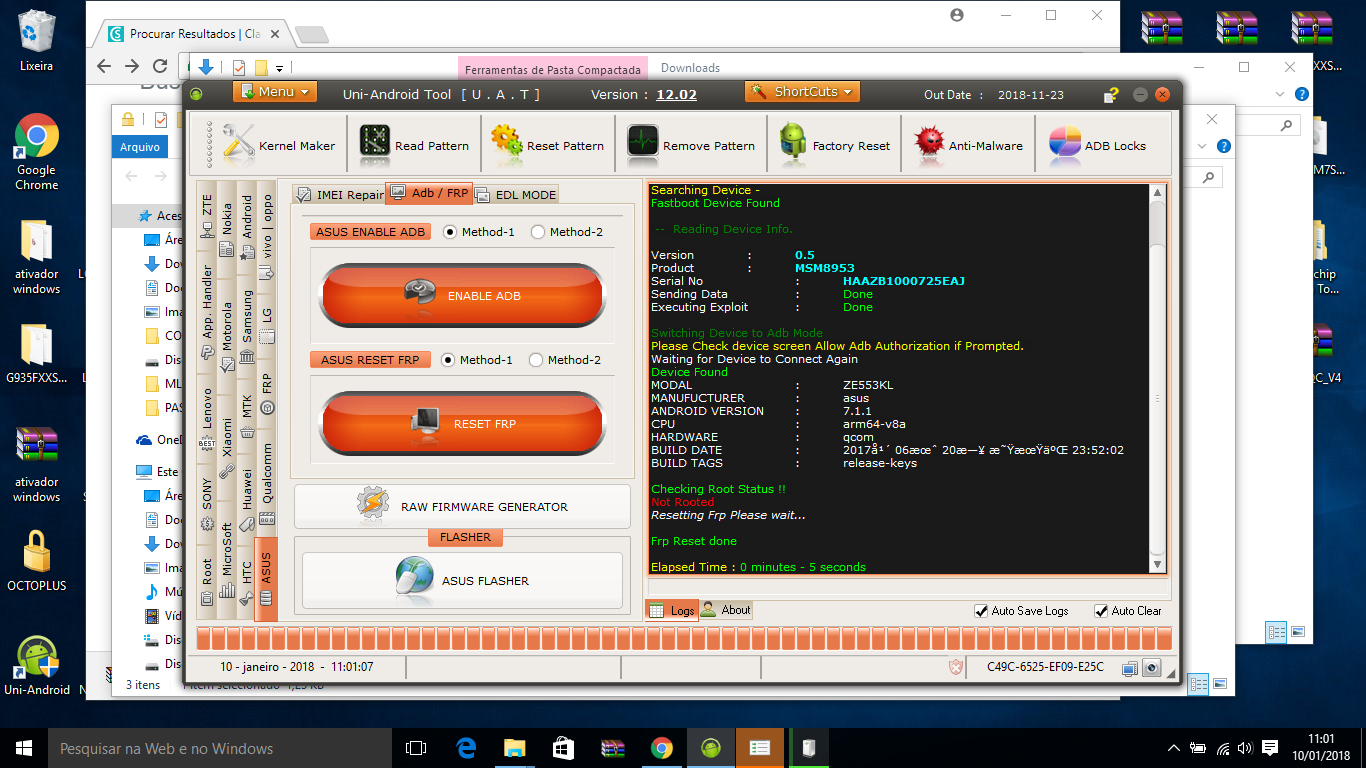Click the Arquivo tab in File Explorer
This screenshot has height=768, width=1366.
pyautogui.click(x=140, y=147)
